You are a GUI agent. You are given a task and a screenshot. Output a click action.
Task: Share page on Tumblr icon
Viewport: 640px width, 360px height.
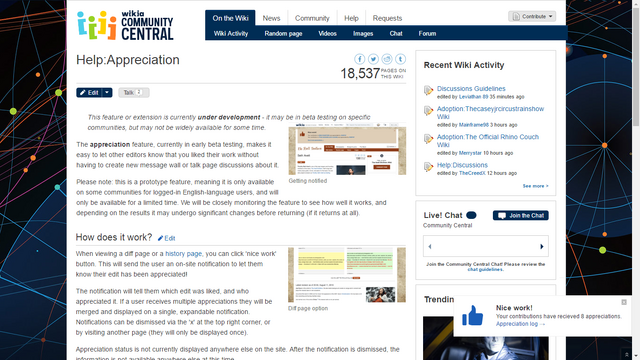point(400,59)
